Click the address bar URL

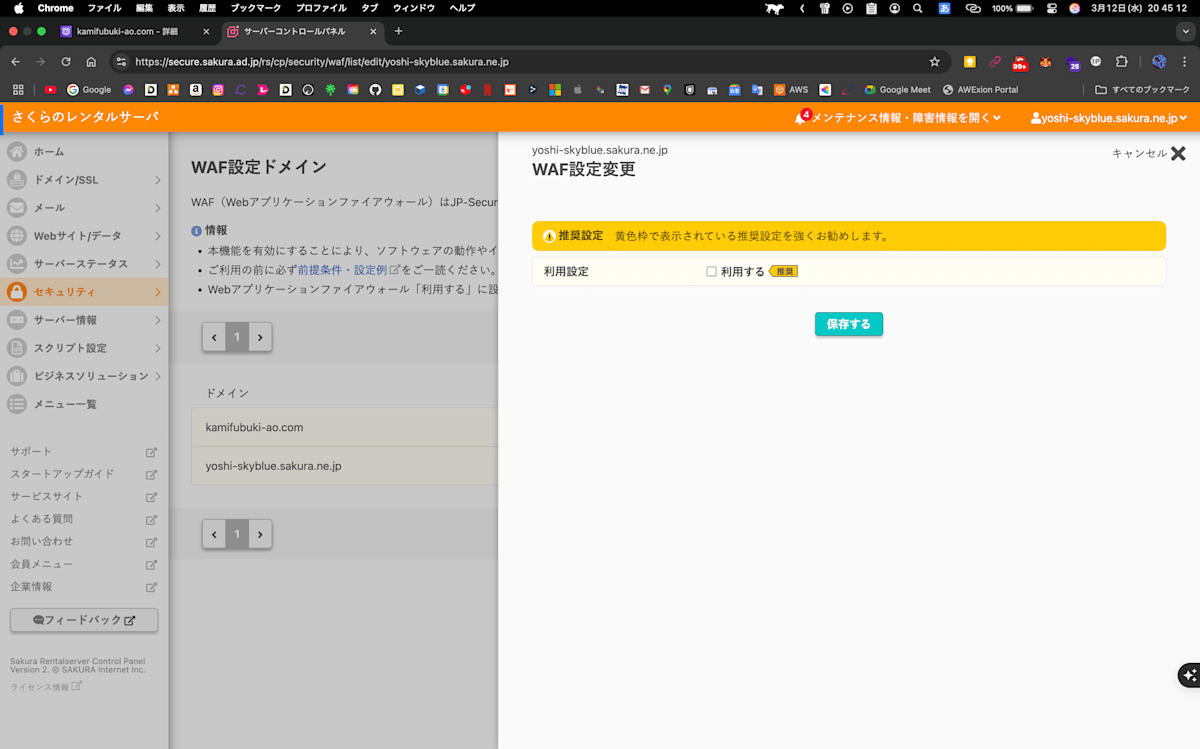[322, 62]
